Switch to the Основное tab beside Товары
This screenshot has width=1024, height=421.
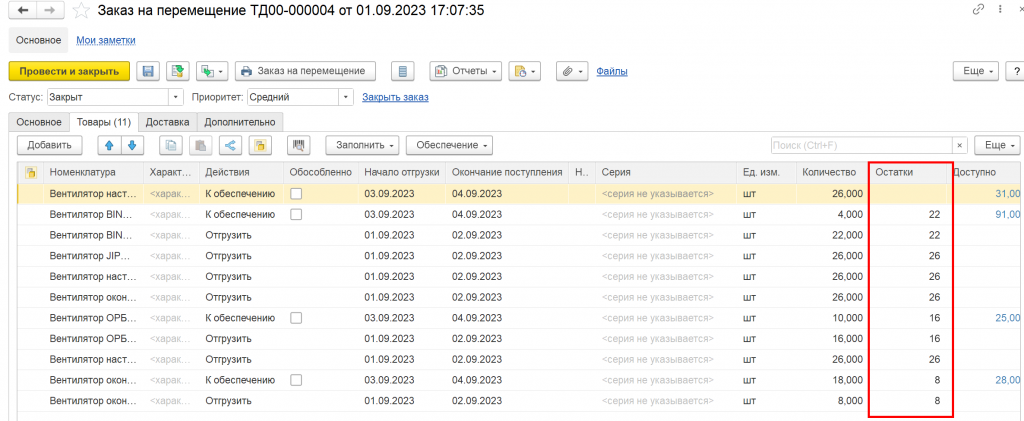click(39, 121)
